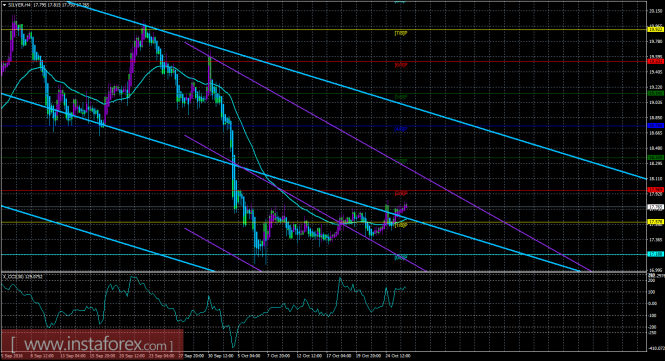This screenshot has width=665, height=361.
Task: Select the yellow Murrey level label near the top
Action: [401, 33]
